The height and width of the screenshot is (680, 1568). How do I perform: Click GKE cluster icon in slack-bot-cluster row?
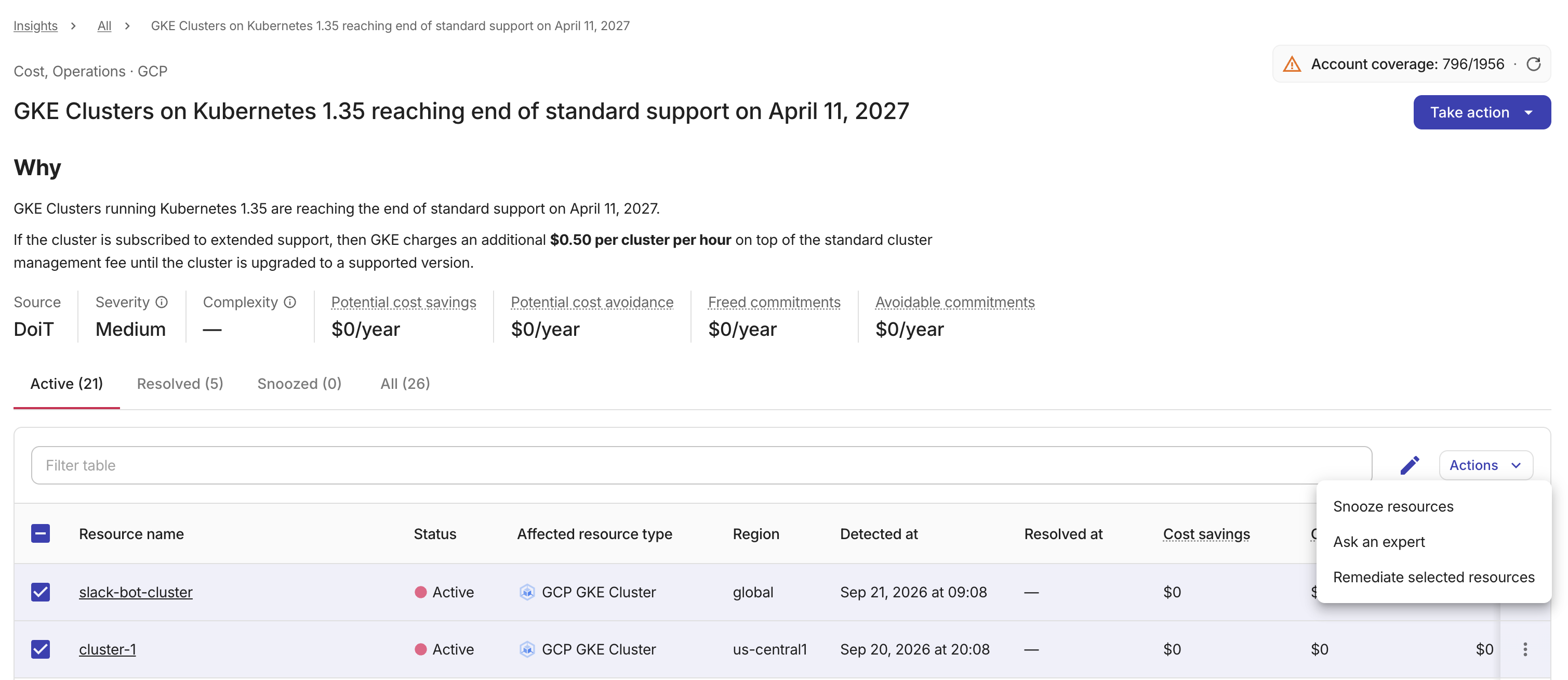pos(527,592)
